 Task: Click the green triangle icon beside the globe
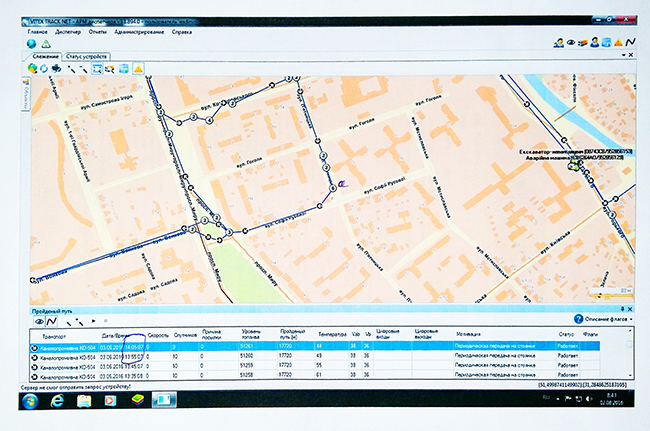(x=47, y=43)
